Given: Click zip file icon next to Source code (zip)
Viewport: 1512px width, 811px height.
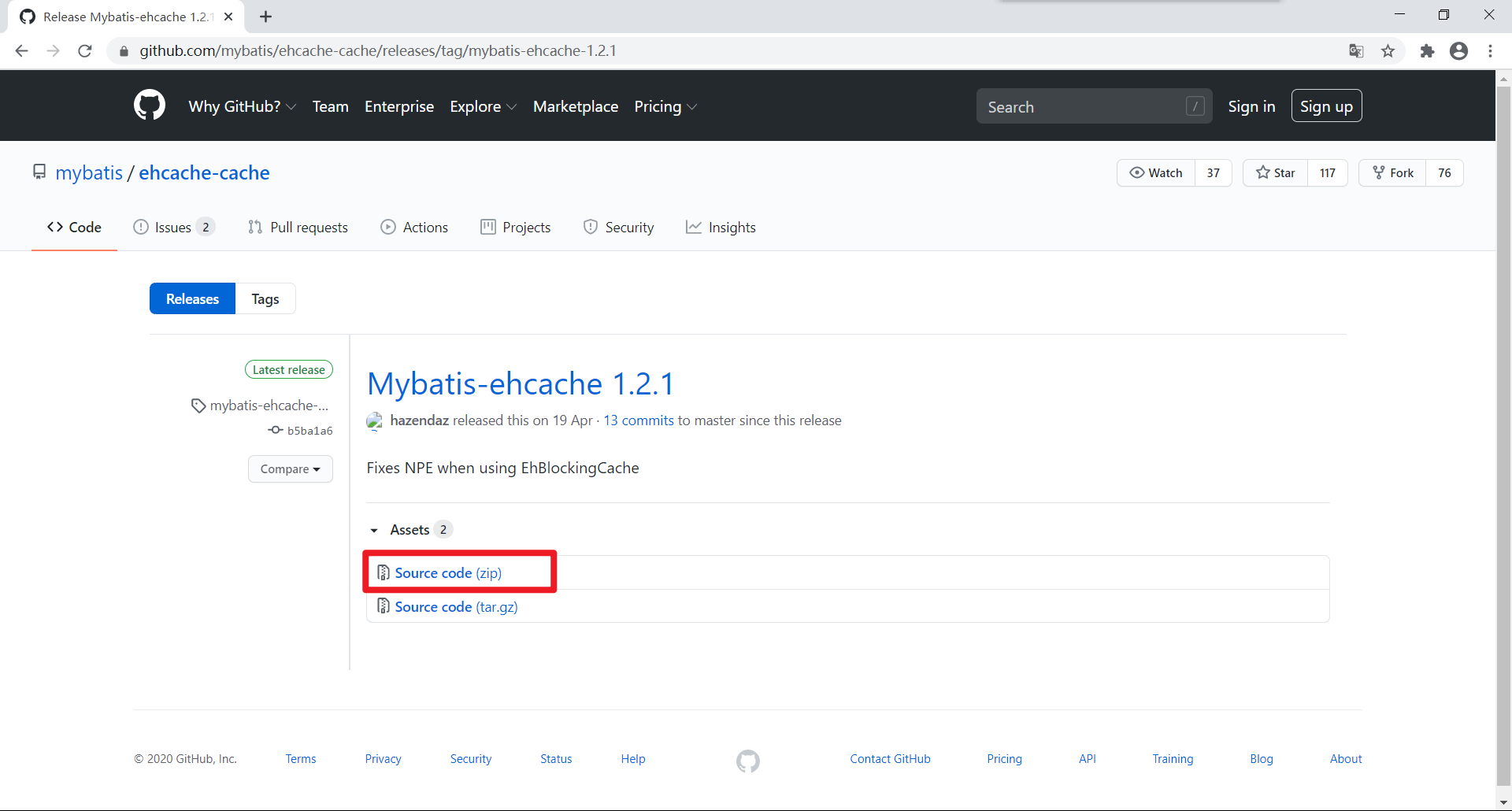Looking at the screenshot, I should click(384, 572).
